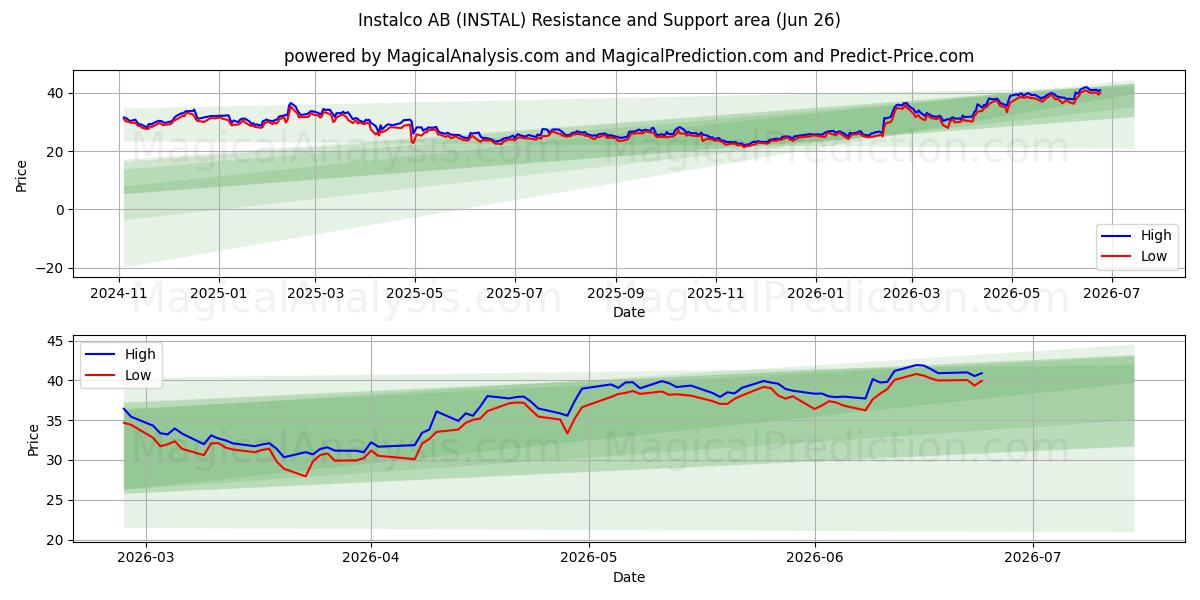The height and width of the screenshot is (600, 1200).
Task: Click the '2025-01' date tick label
Action: tap(218, 294)
